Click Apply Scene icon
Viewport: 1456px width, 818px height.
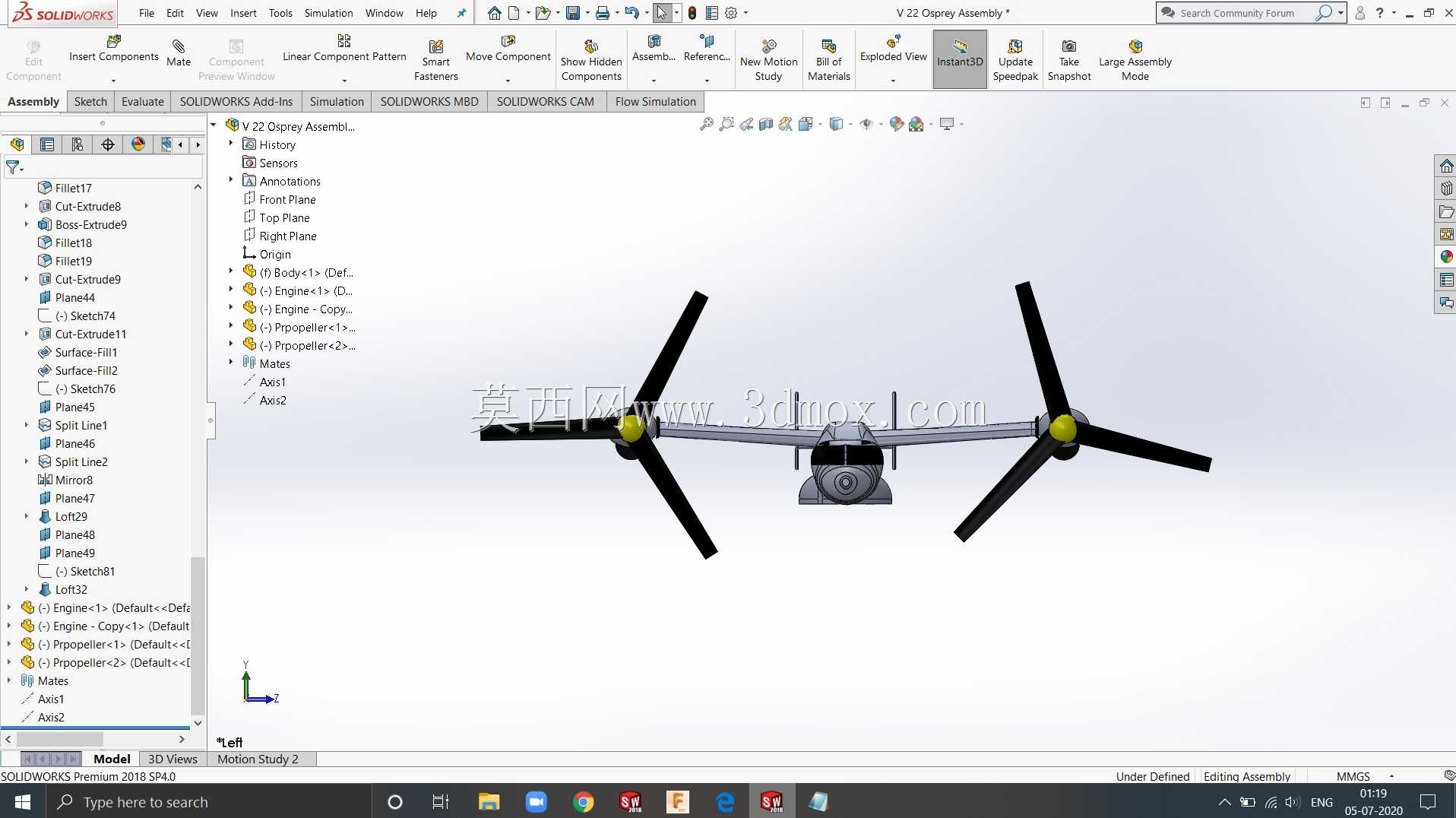(916, 124)
